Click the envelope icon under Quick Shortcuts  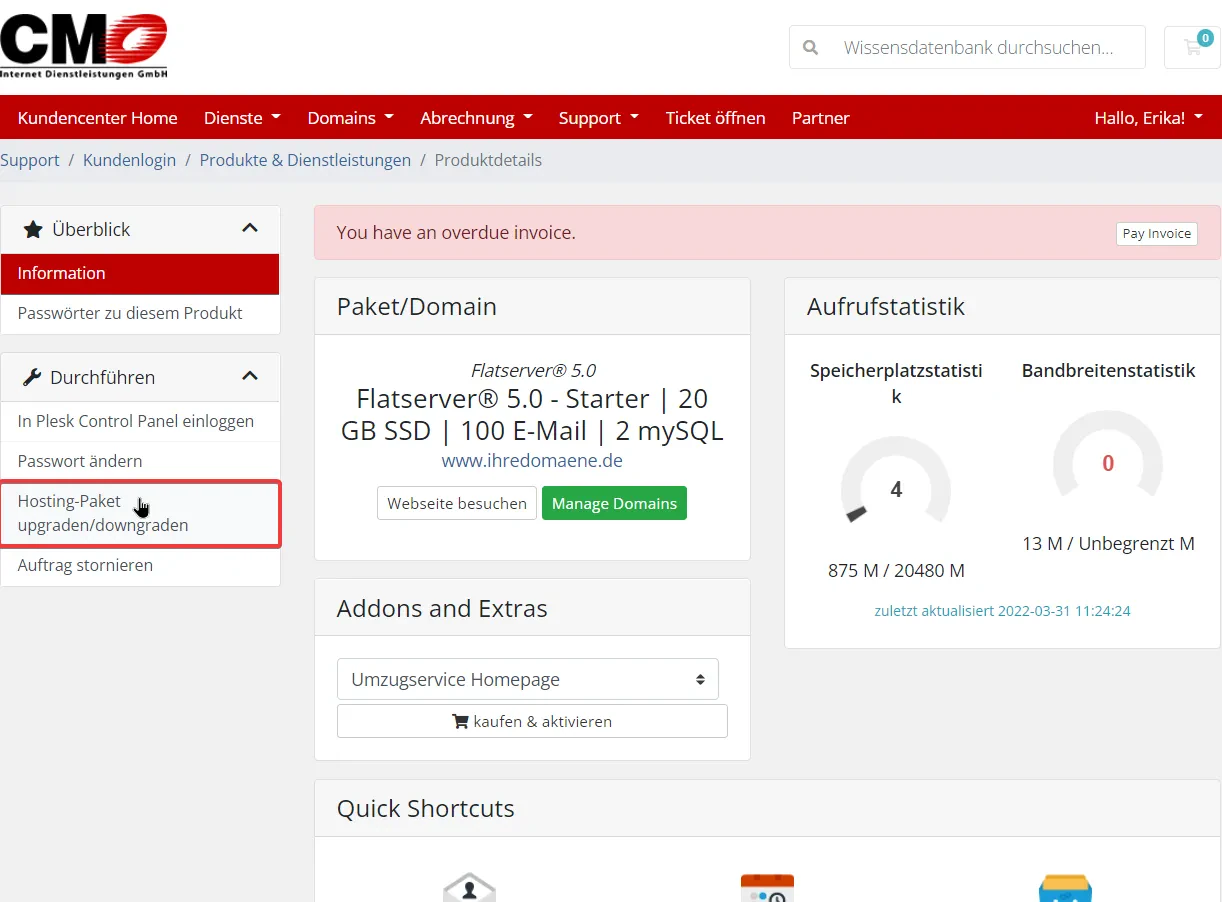click(x=469, y=888)
